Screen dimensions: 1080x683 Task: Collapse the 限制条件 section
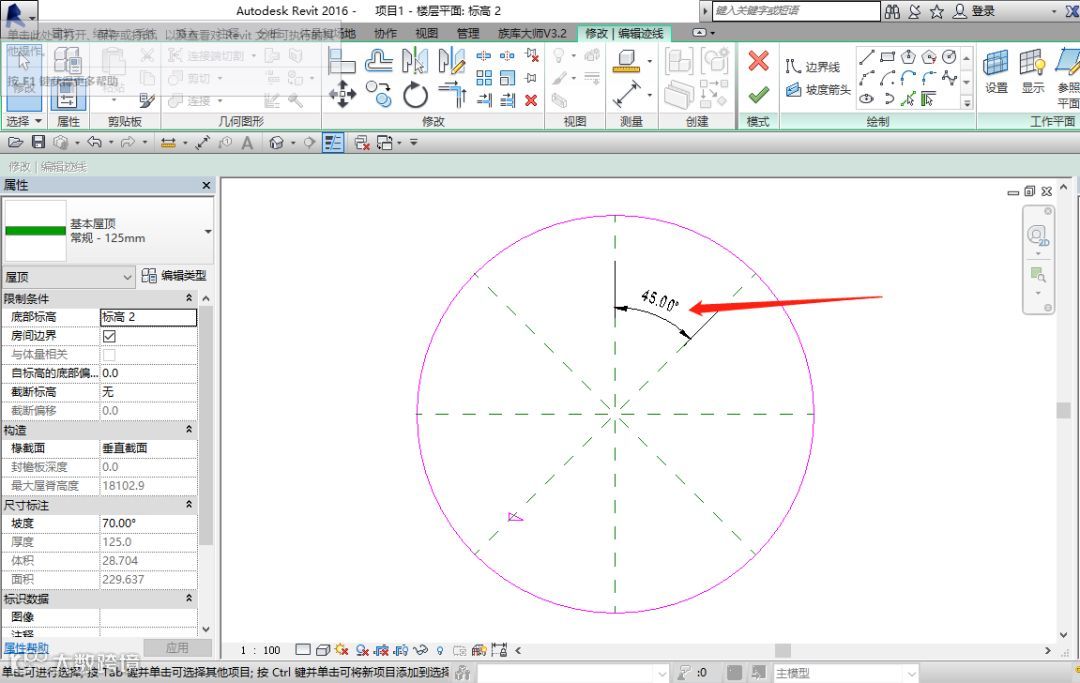pyautogui.click(x=189, y=298)
